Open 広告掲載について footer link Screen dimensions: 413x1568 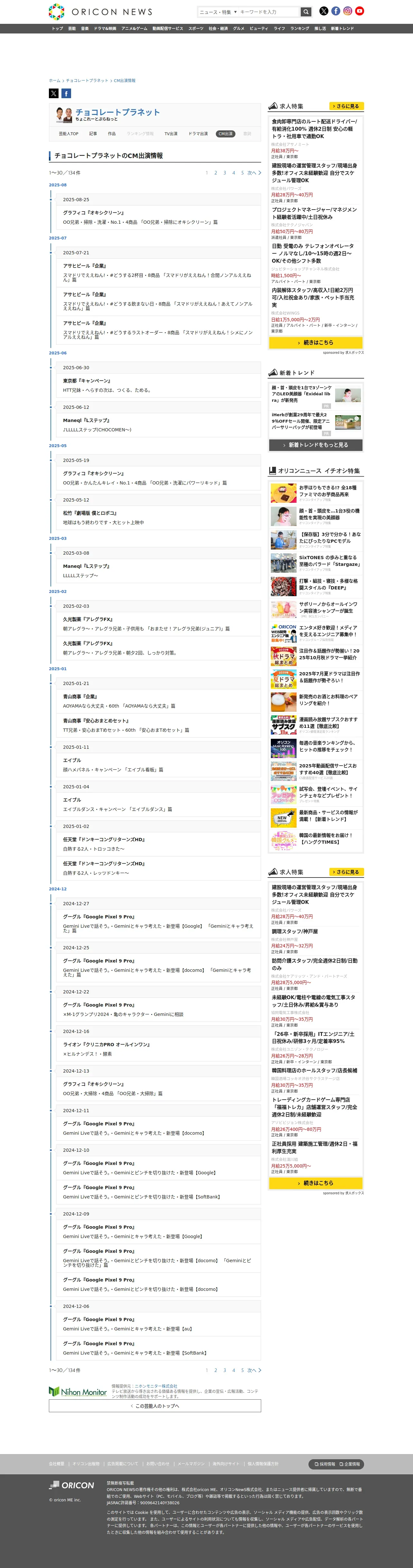tap(123, 1464)
